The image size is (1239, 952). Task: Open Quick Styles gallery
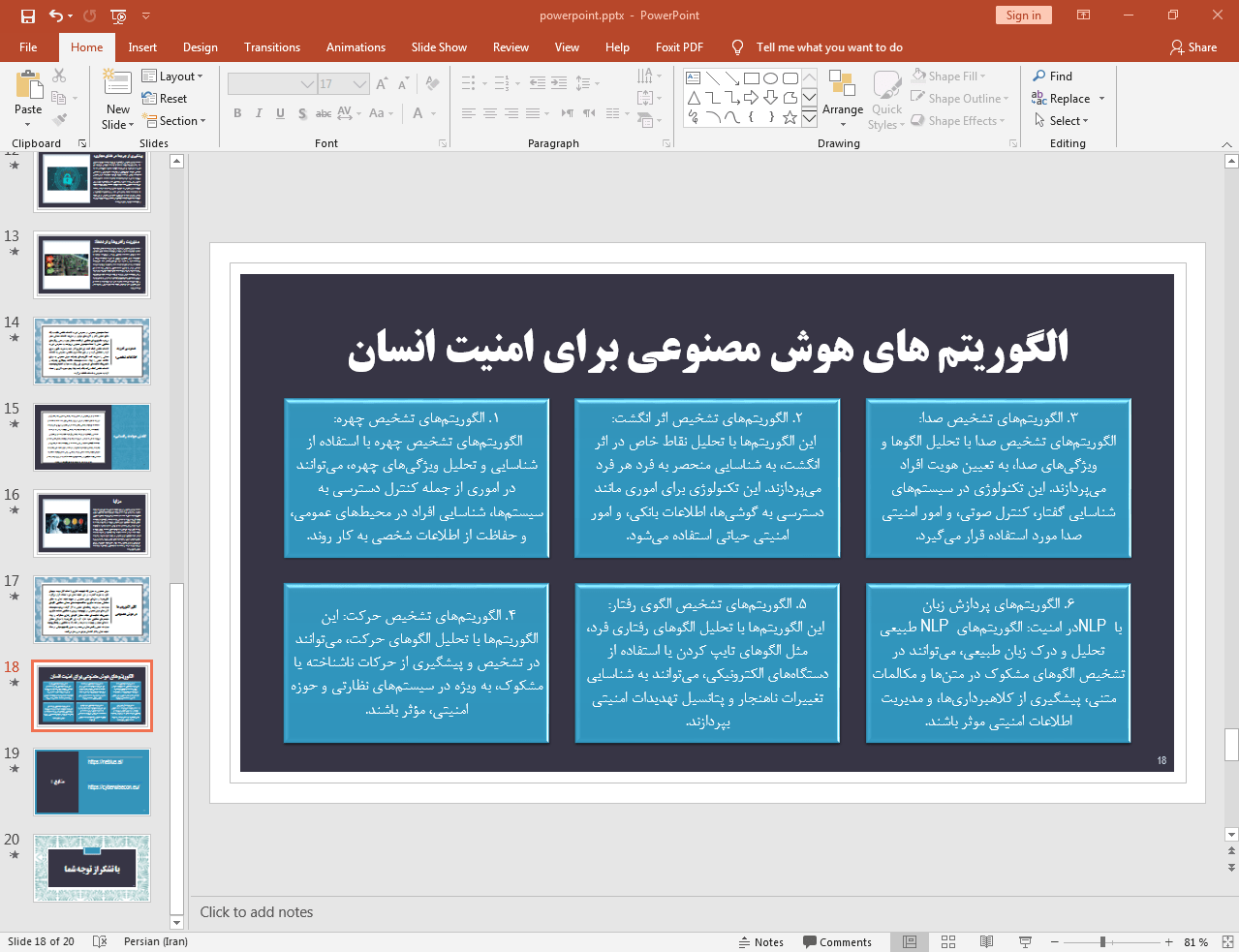coord(885,100)
